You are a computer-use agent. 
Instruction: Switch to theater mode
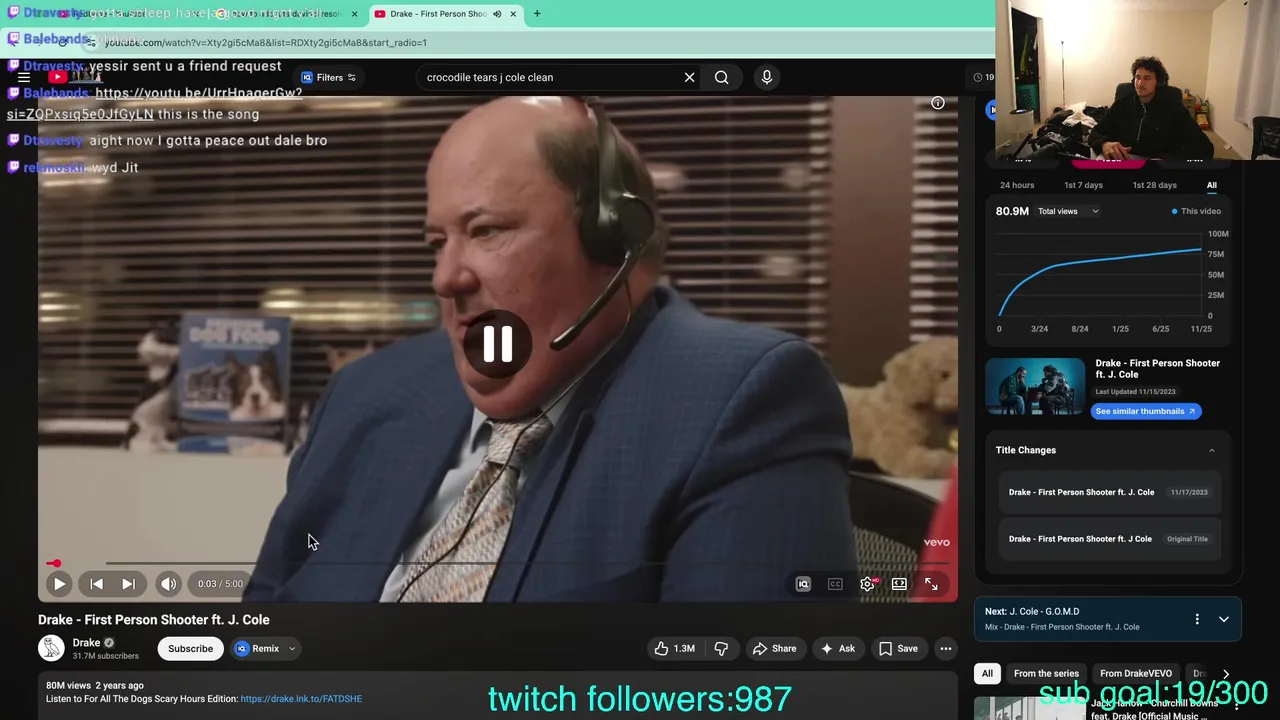[899, 584]
